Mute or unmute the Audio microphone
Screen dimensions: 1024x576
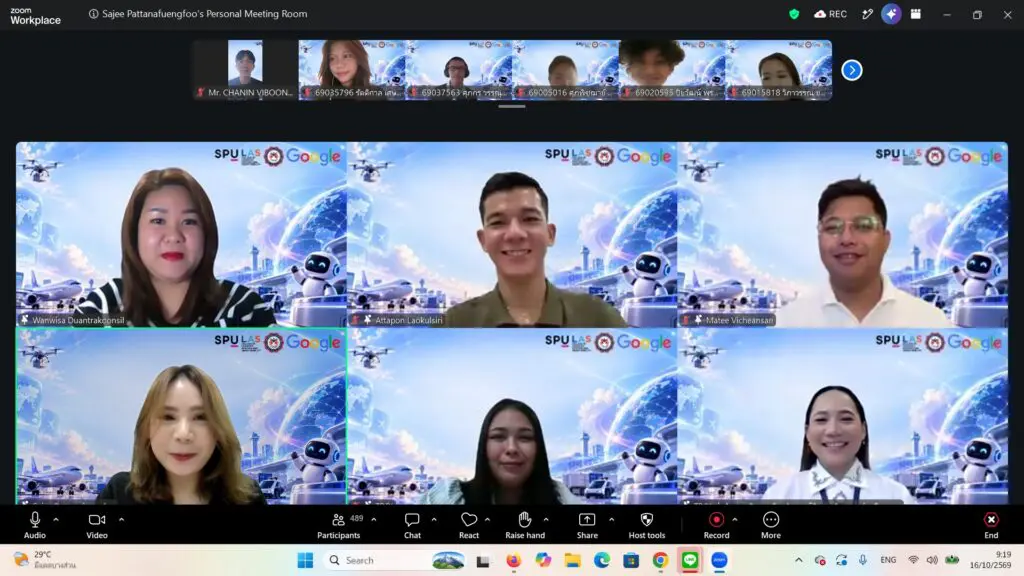tap(35, 525)
